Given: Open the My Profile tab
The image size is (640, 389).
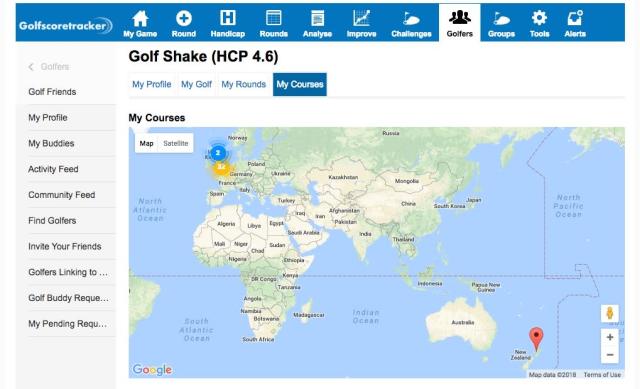Looking at the screenshot, I should click(x=151, y=84).
